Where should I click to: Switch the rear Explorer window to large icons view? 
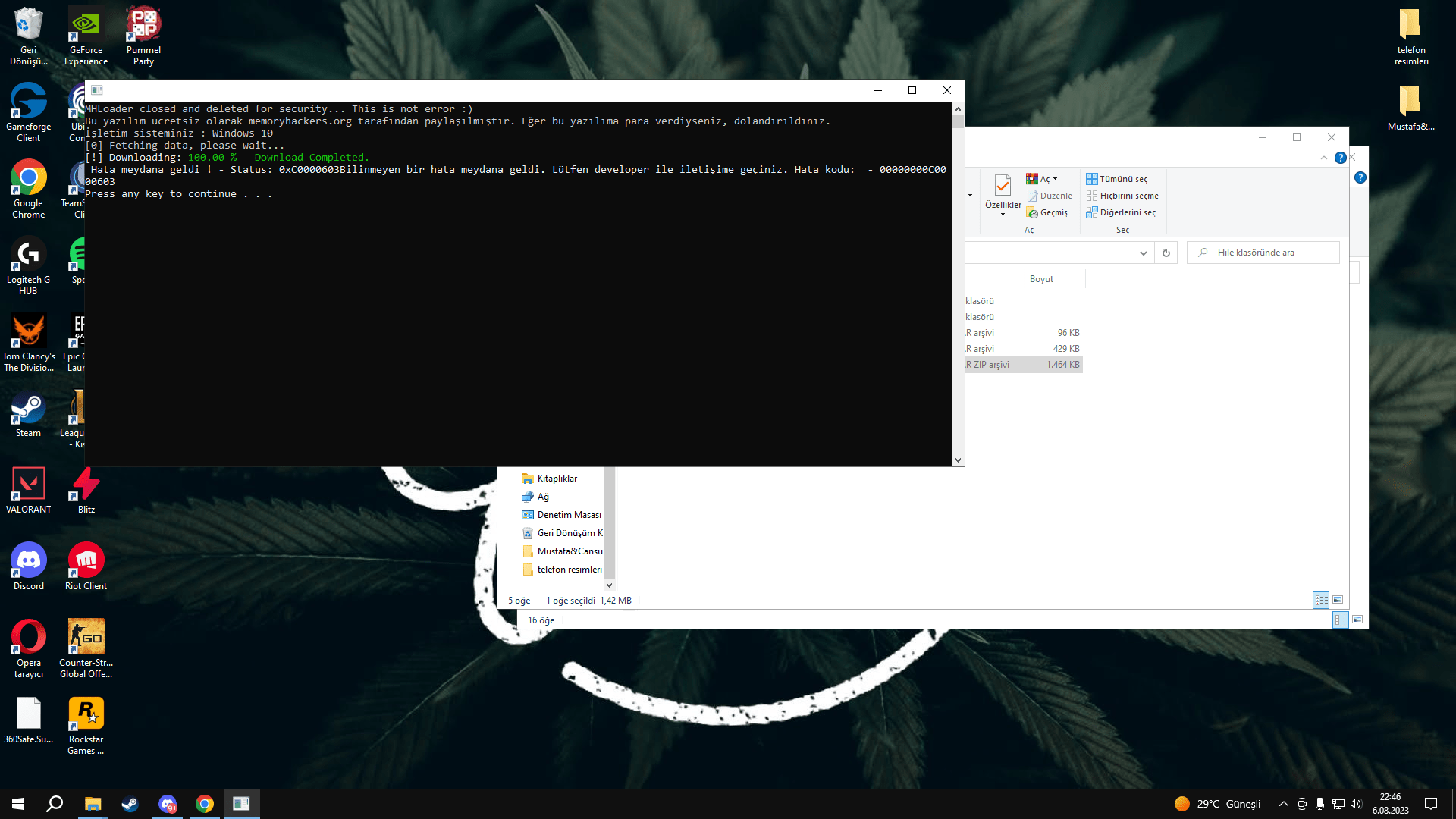[1357, 620]
